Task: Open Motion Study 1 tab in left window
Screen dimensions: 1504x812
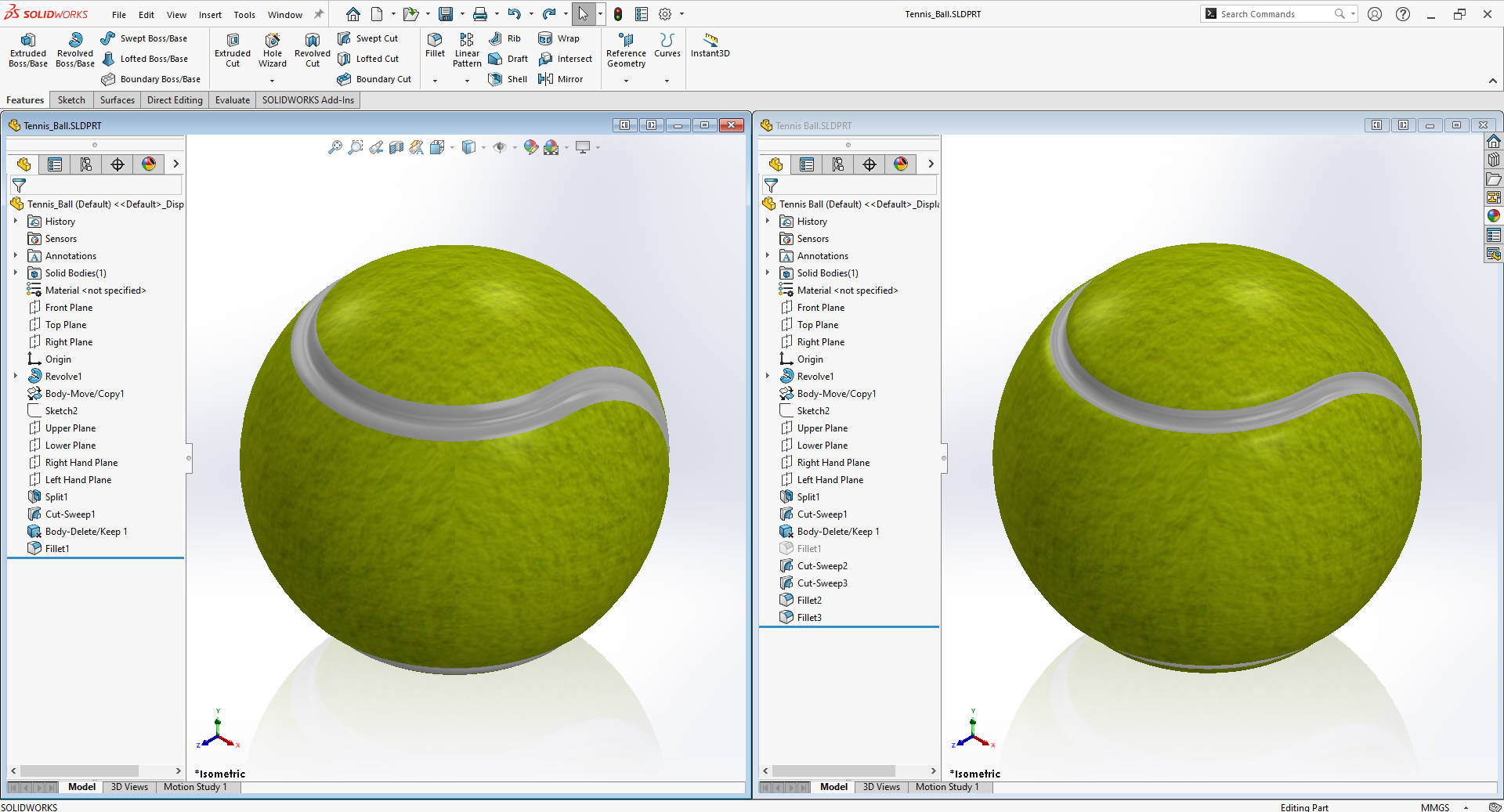Action: pos(194,787)
